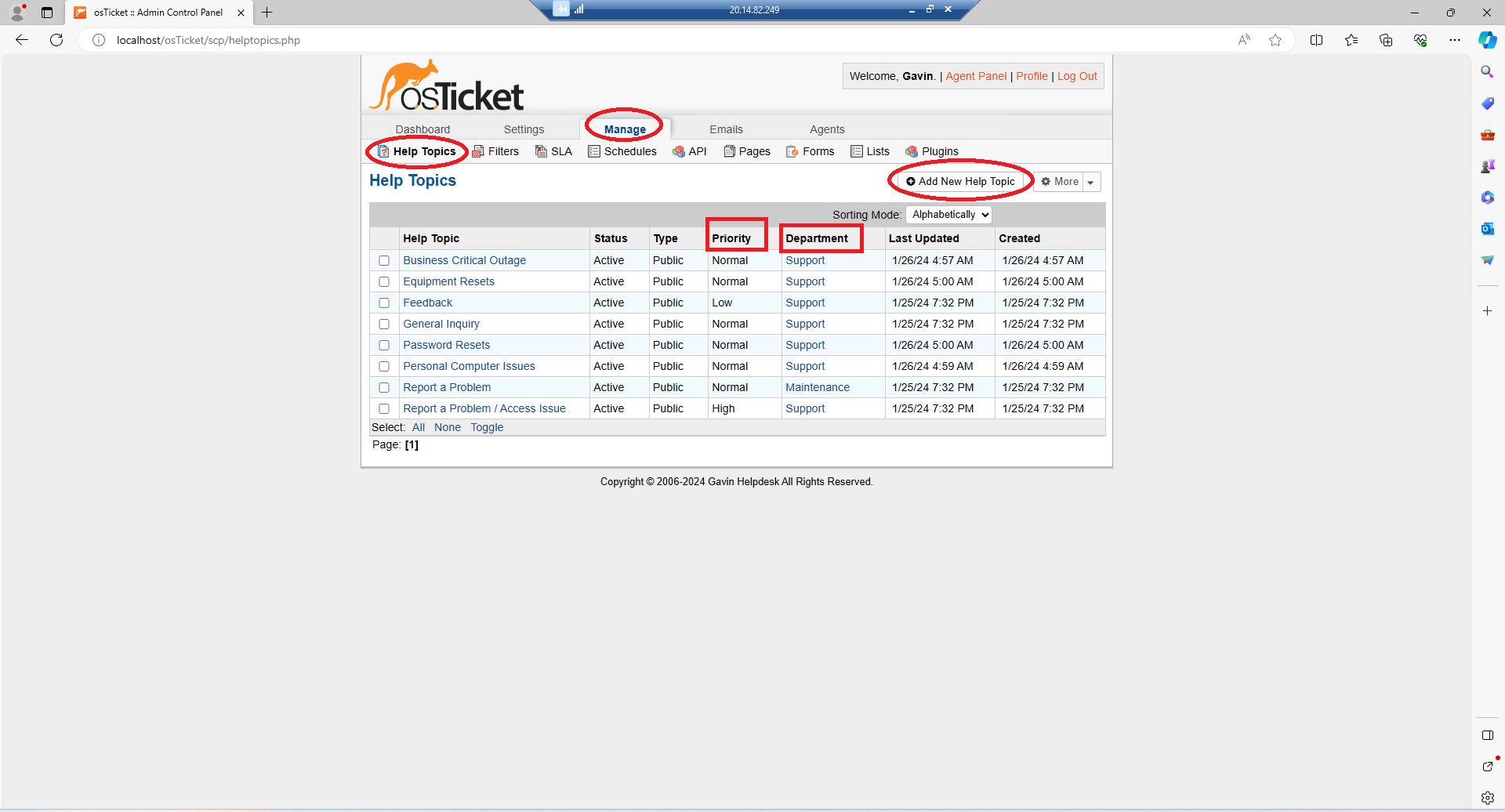Open the browser tab actions menu
Screen dimensions: 1505x812
coord(47,13)
